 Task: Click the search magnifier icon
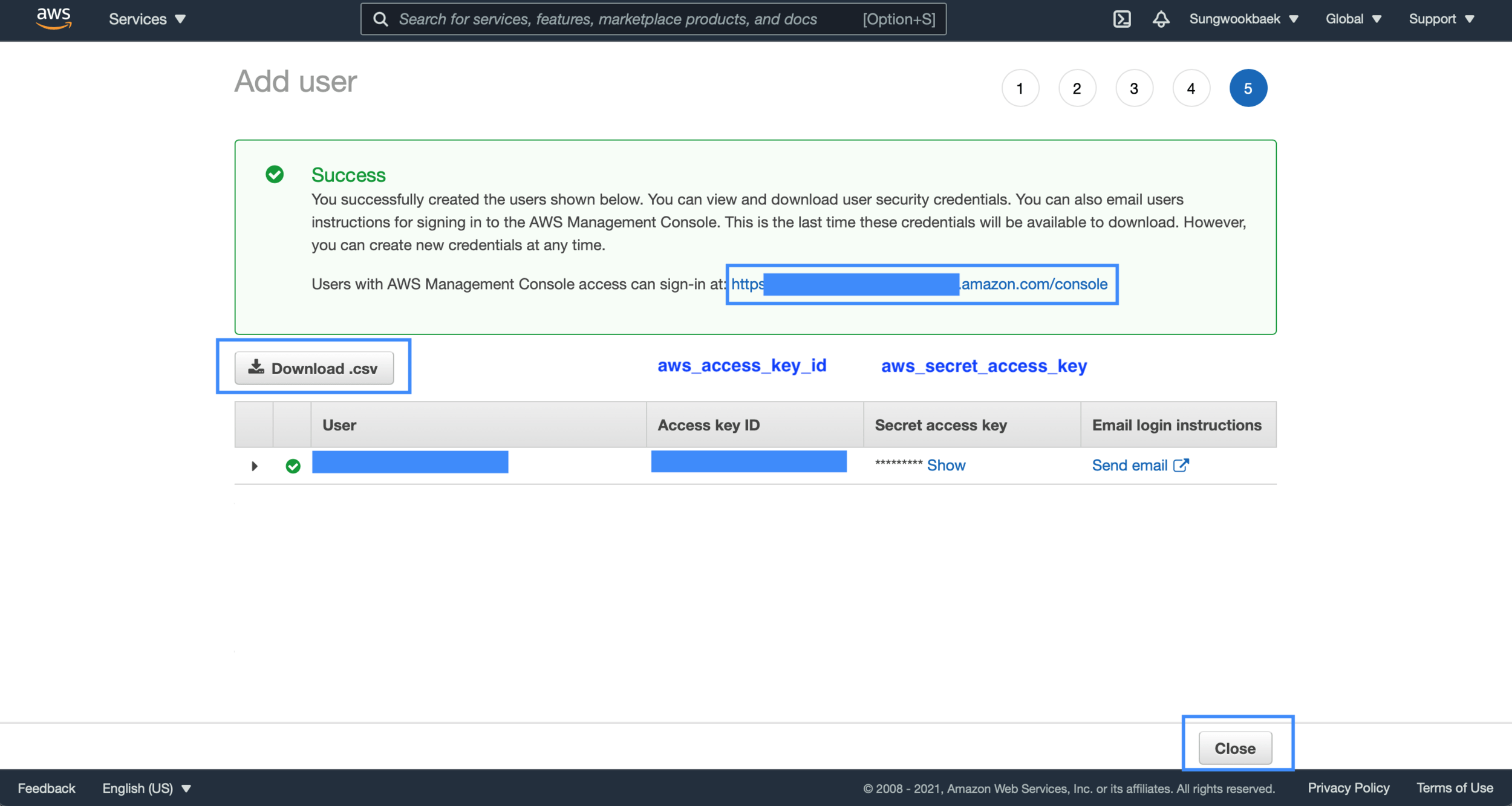tap(380, 19)
